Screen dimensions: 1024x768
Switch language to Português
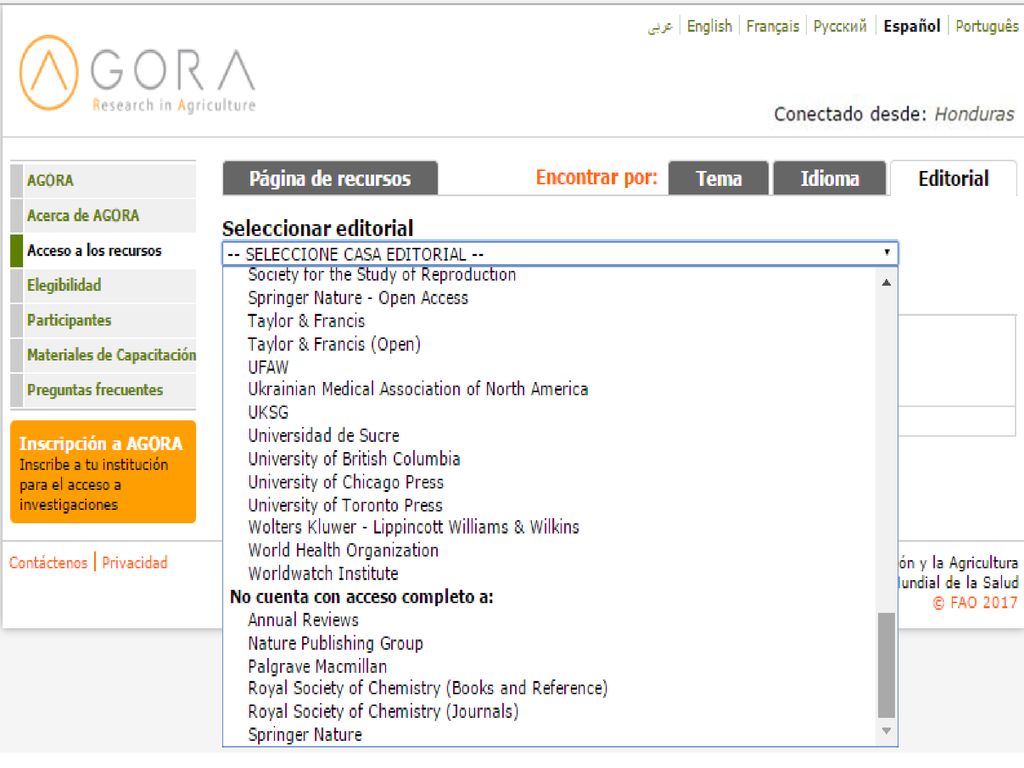[987, 26]
